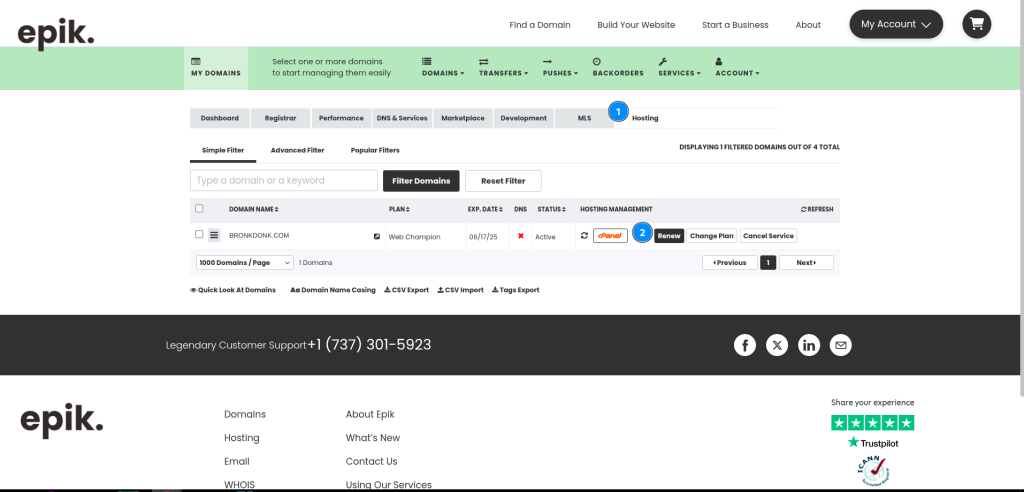Click the ICANN accredited badge

point(872,470)
